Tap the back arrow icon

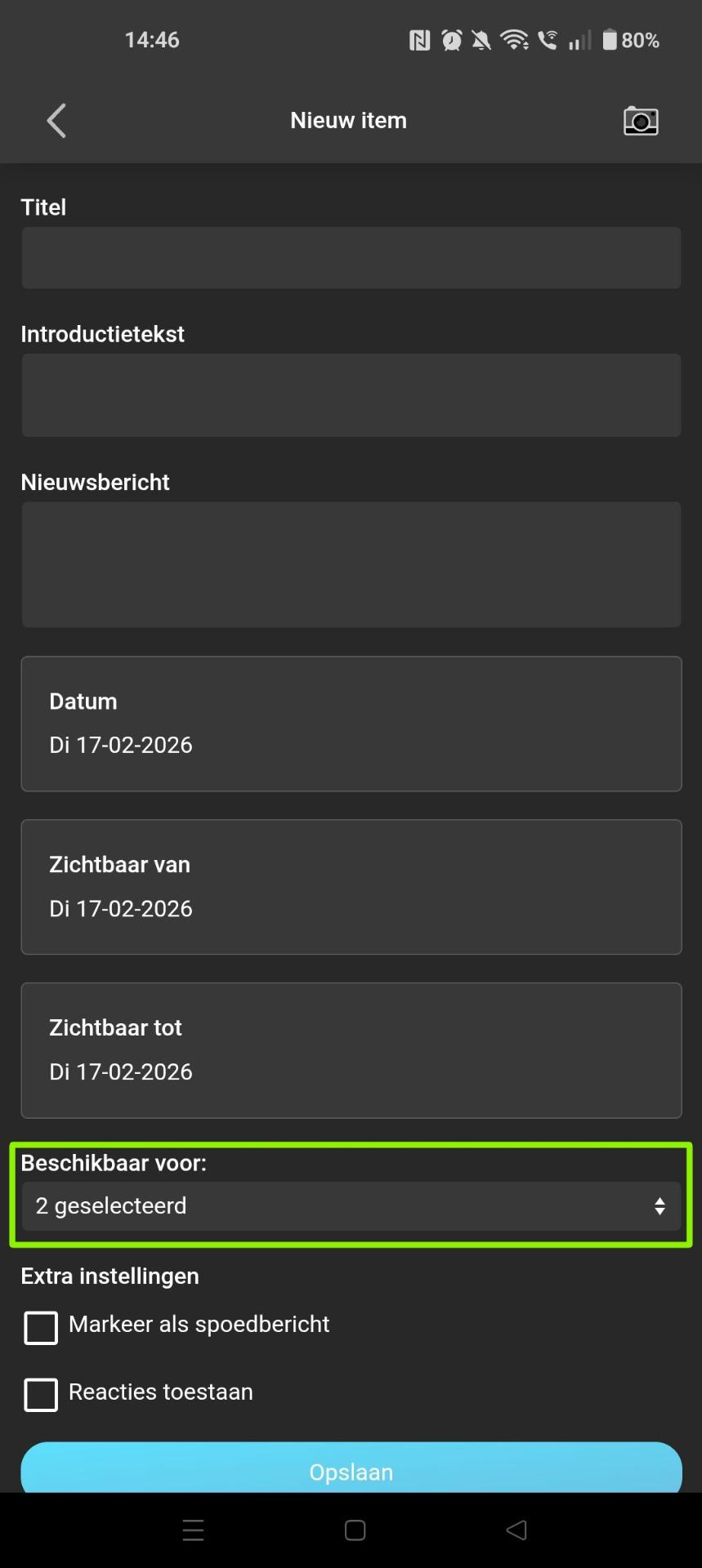(56, 121)
